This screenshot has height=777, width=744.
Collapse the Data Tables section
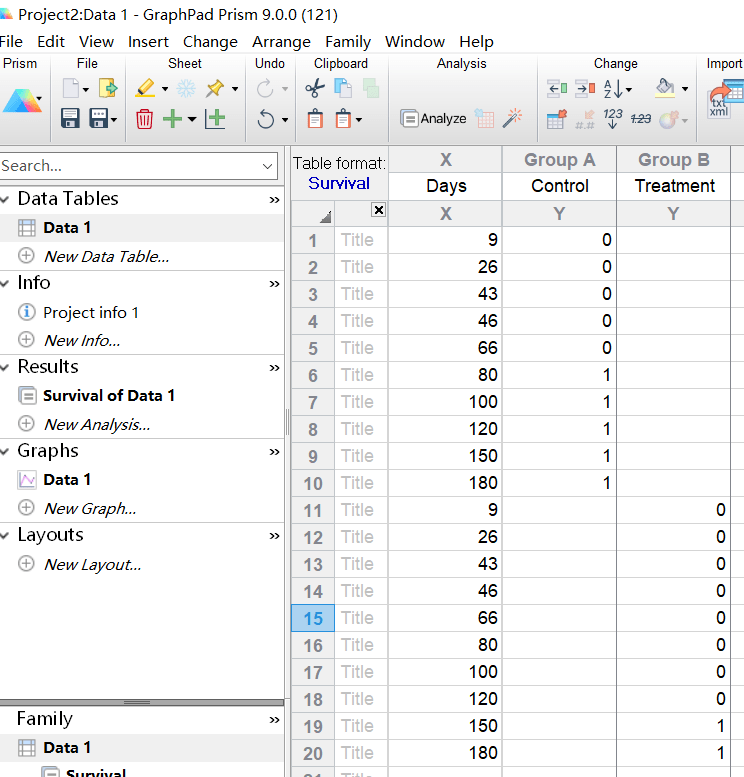coord(6,199)
